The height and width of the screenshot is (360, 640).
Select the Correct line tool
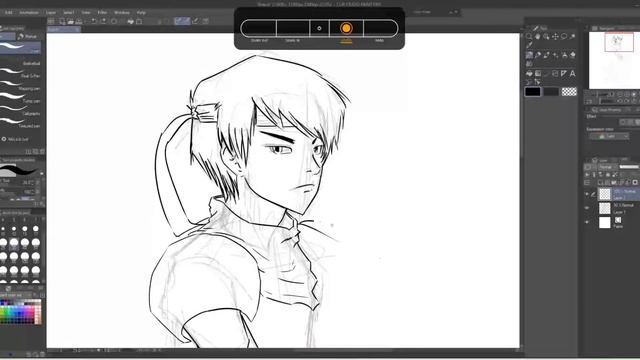538,82
